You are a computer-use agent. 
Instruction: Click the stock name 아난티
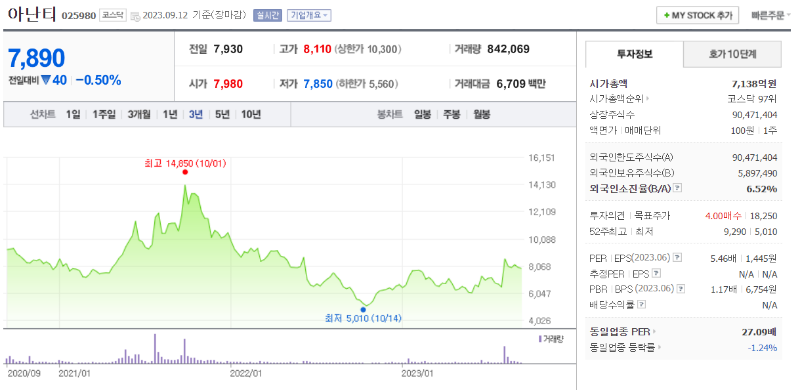point(32,14)
